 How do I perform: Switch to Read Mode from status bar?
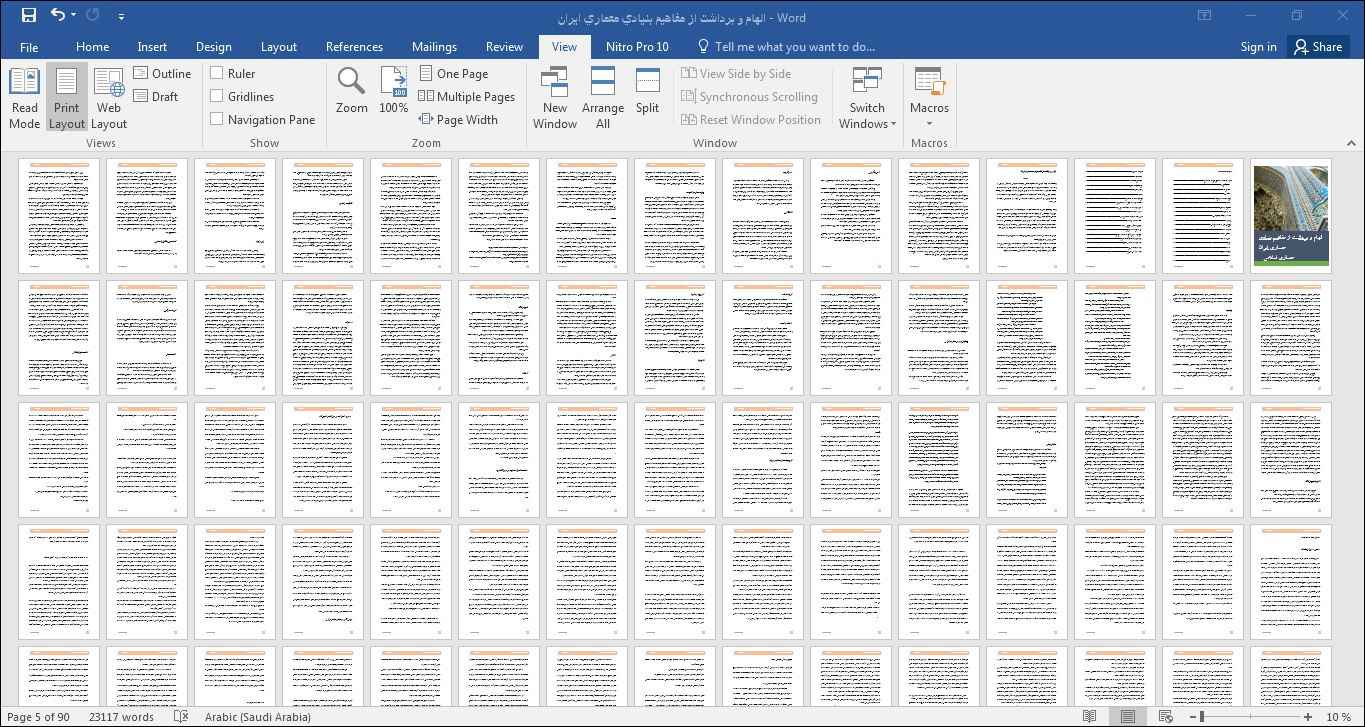coord(1090,717)
